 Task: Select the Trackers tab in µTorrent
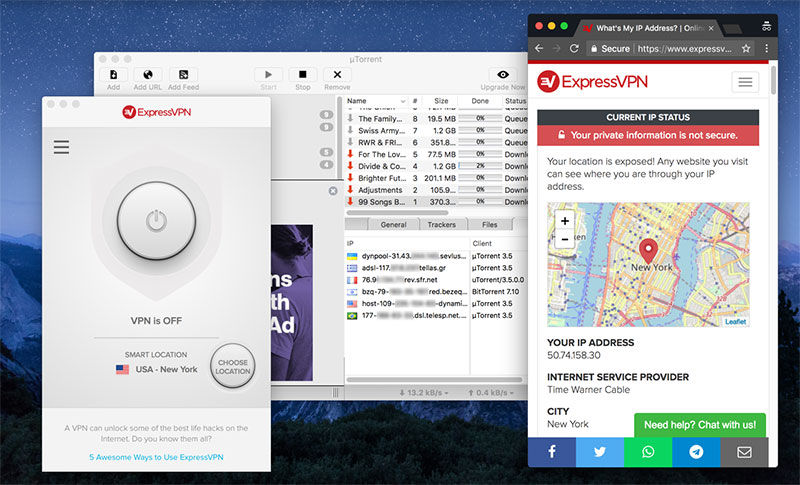(441, 224)
